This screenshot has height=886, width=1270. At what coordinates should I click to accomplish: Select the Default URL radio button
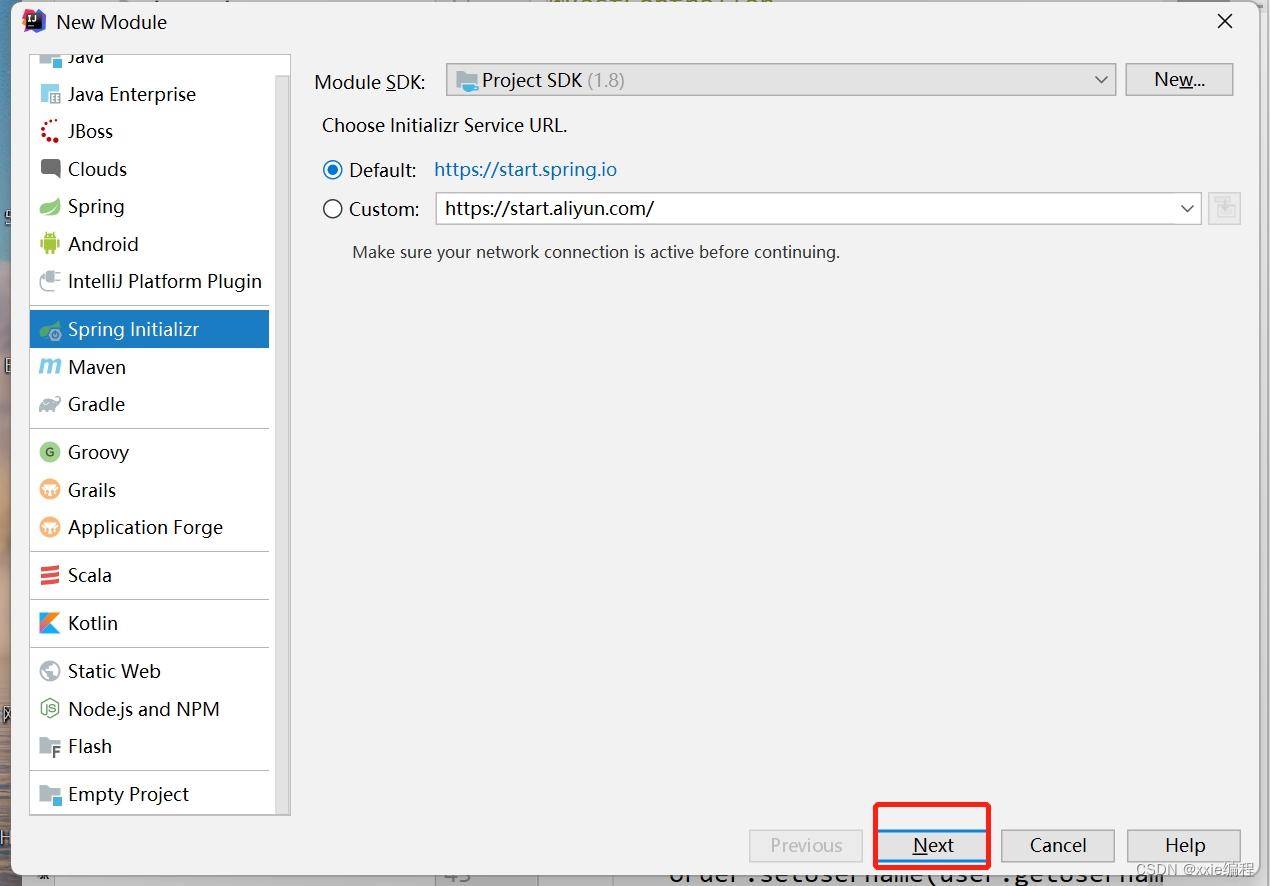[x=333, y=170]
